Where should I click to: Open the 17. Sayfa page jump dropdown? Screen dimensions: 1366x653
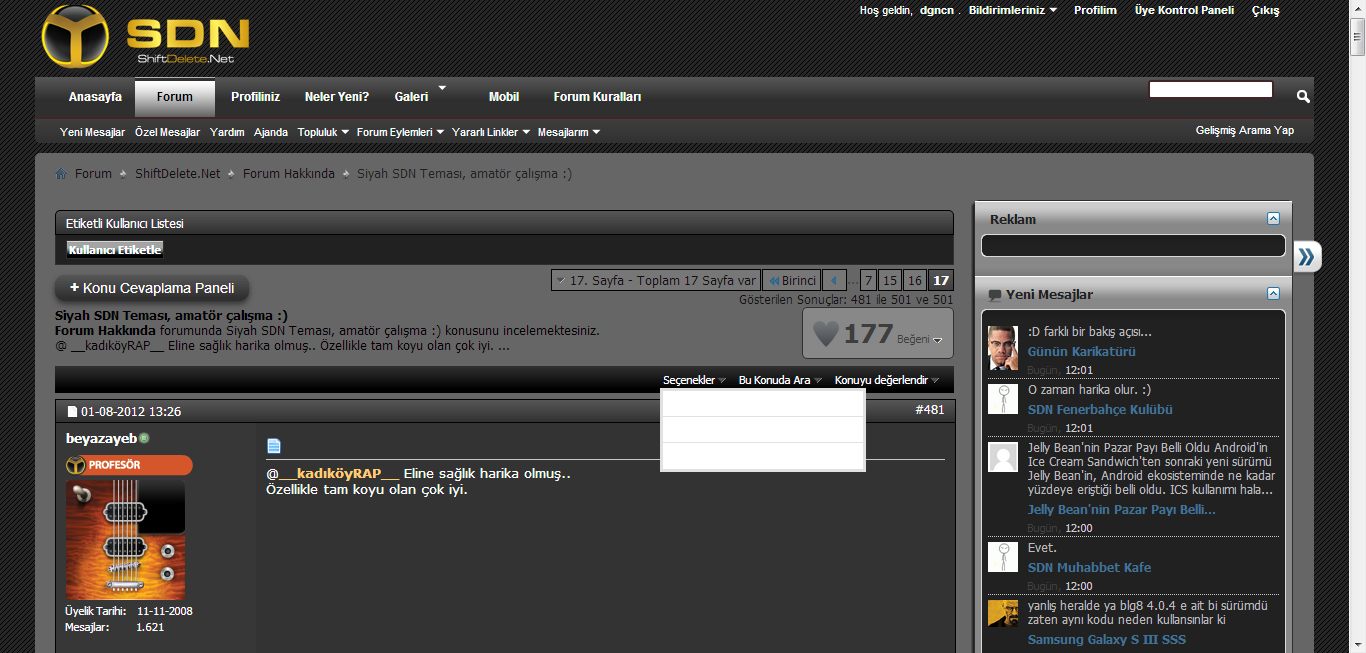(x=656, y=281)
